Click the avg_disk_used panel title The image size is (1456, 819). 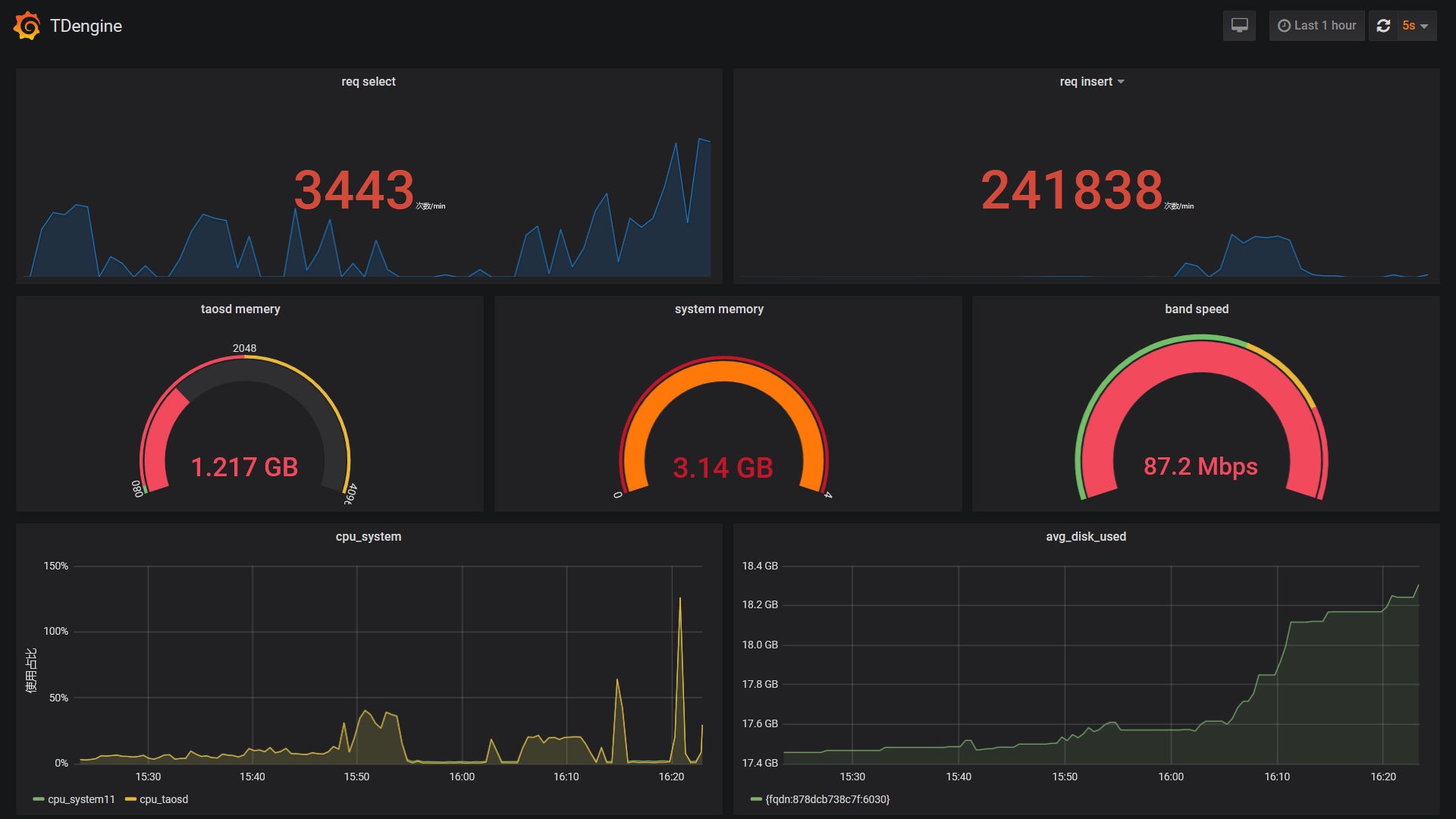pos(1085,537)
